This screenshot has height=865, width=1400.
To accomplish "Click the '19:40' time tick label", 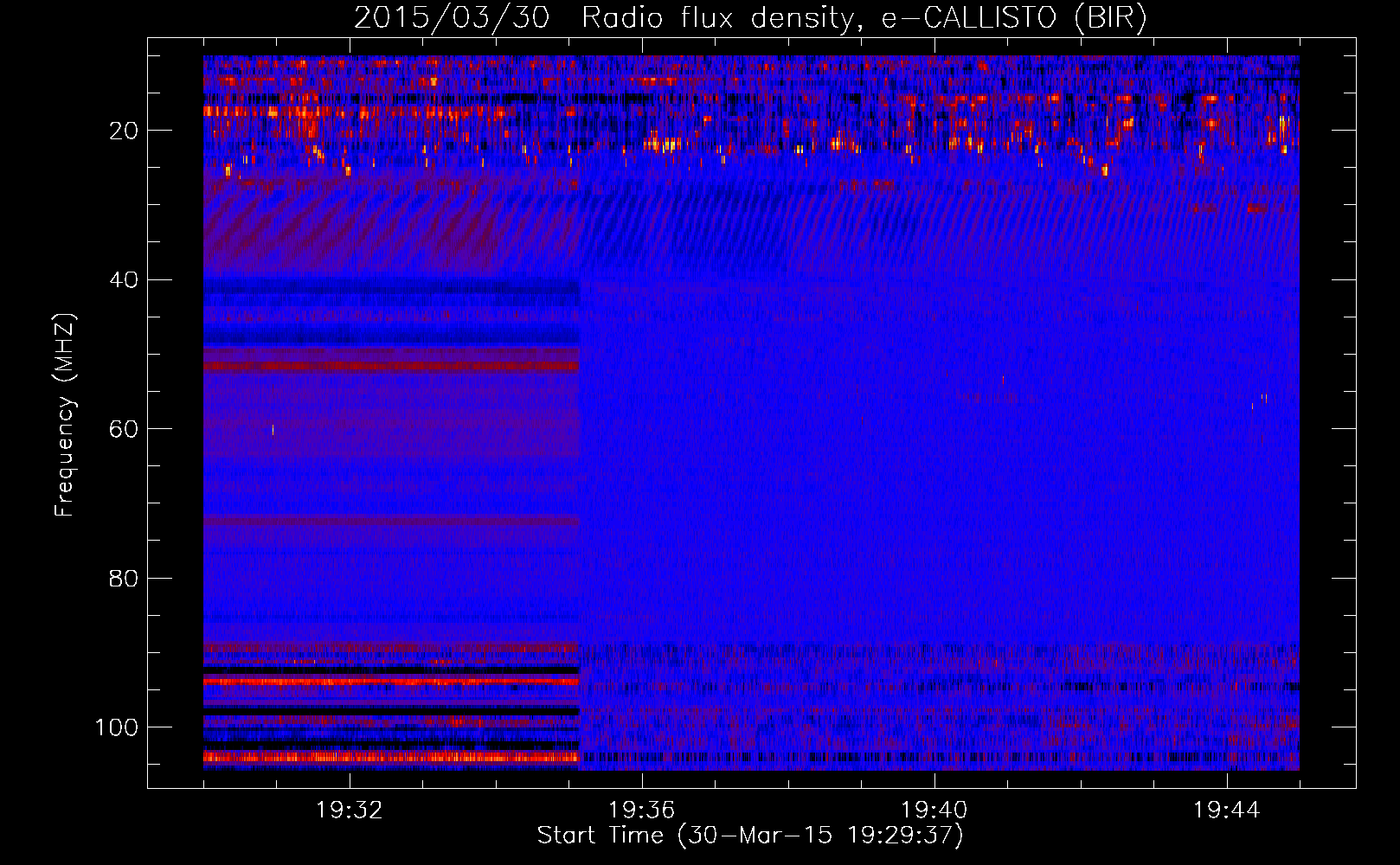I will pyautogui.click(x=934, y=811).
